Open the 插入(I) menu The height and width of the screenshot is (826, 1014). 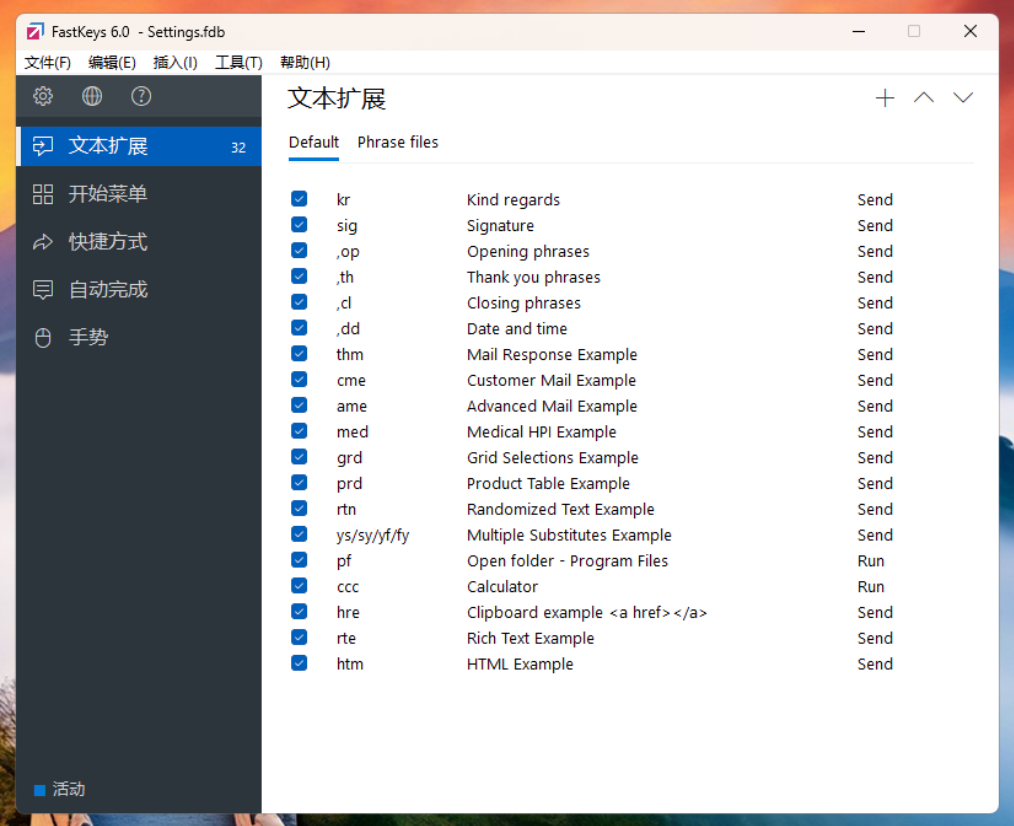[x=175, y=63]
